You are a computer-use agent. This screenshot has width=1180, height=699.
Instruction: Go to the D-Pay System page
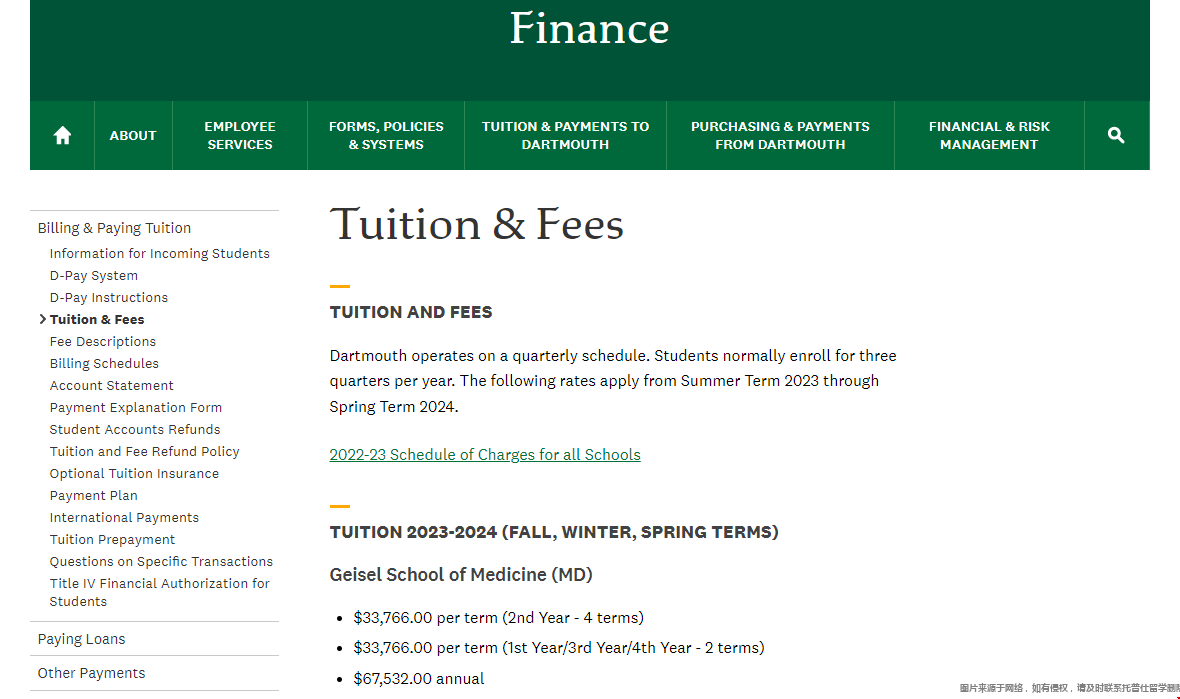click(x=94, y=275)
